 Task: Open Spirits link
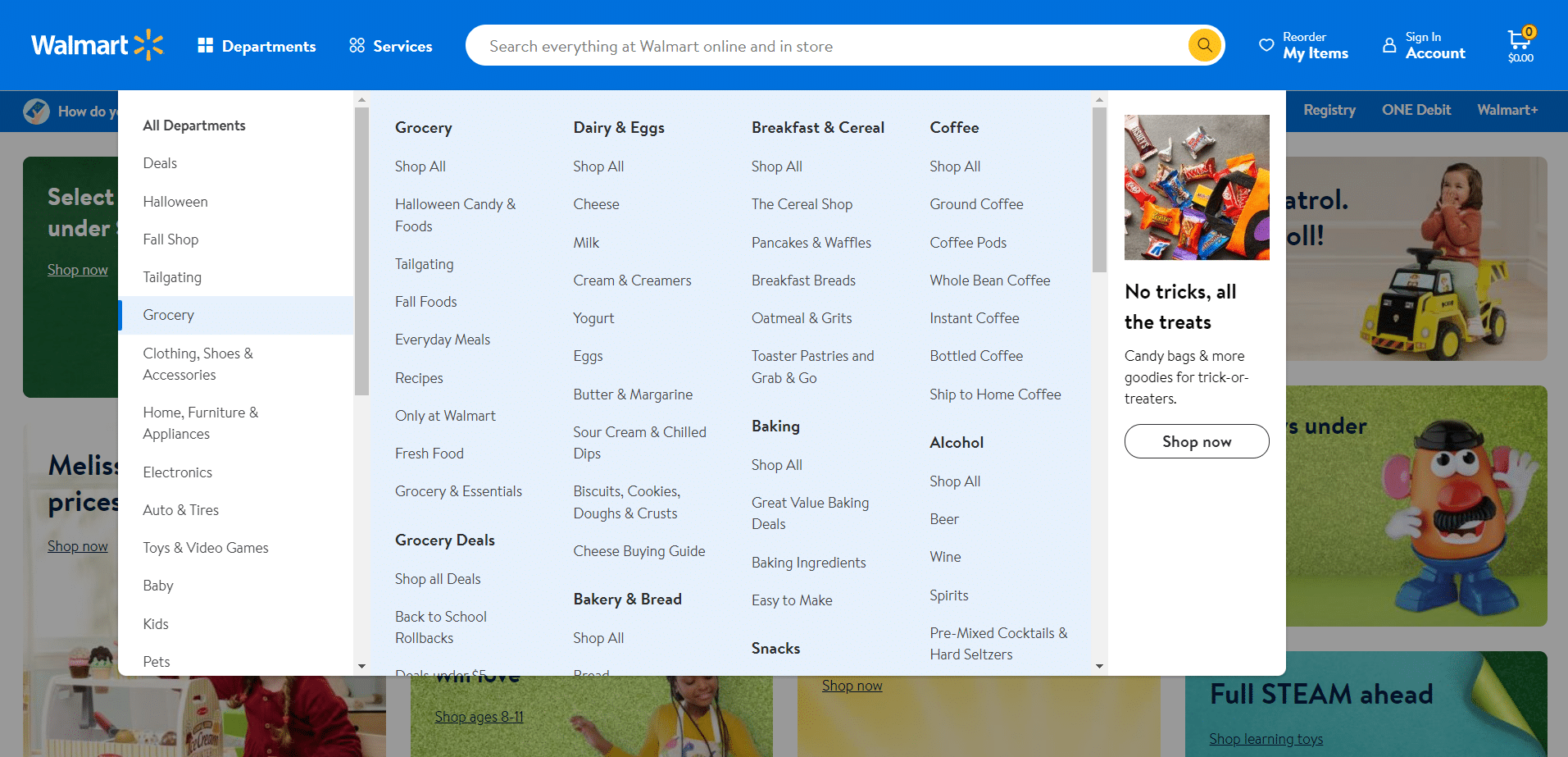pos(949,595)
